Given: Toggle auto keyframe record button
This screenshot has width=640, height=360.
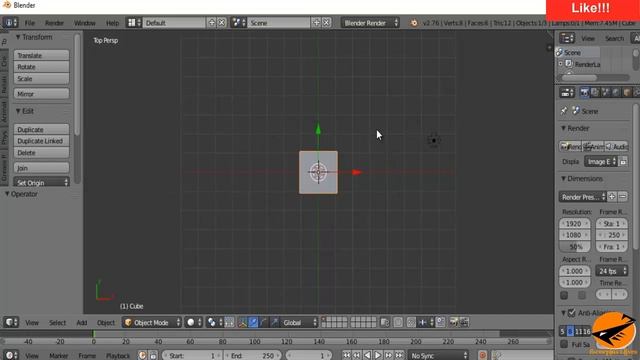Looking at the screenshot, I should coord(482,356).
